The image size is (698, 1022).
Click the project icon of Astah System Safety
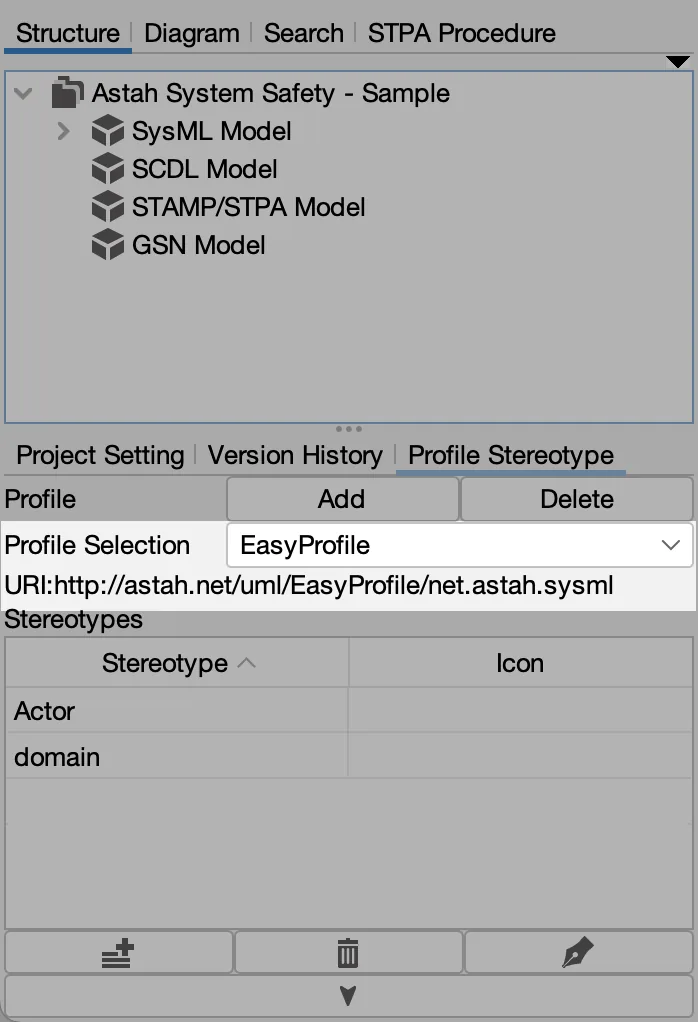tap(68, 93)
